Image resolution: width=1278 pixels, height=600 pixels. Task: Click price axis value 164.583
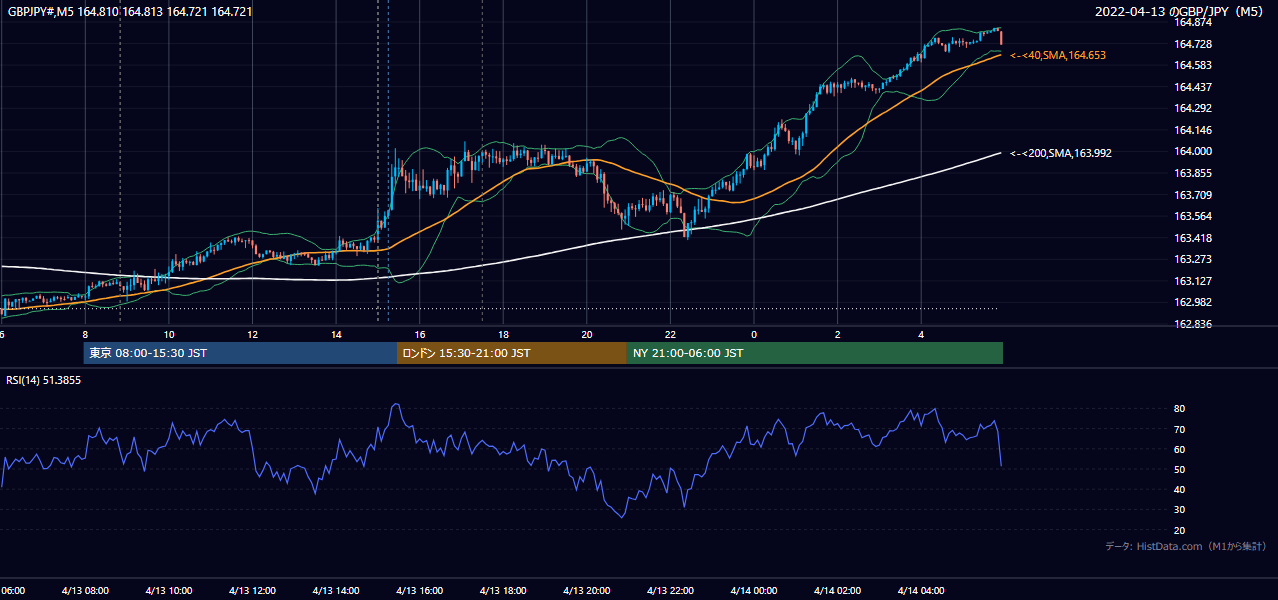click(x=1193, y=65)
